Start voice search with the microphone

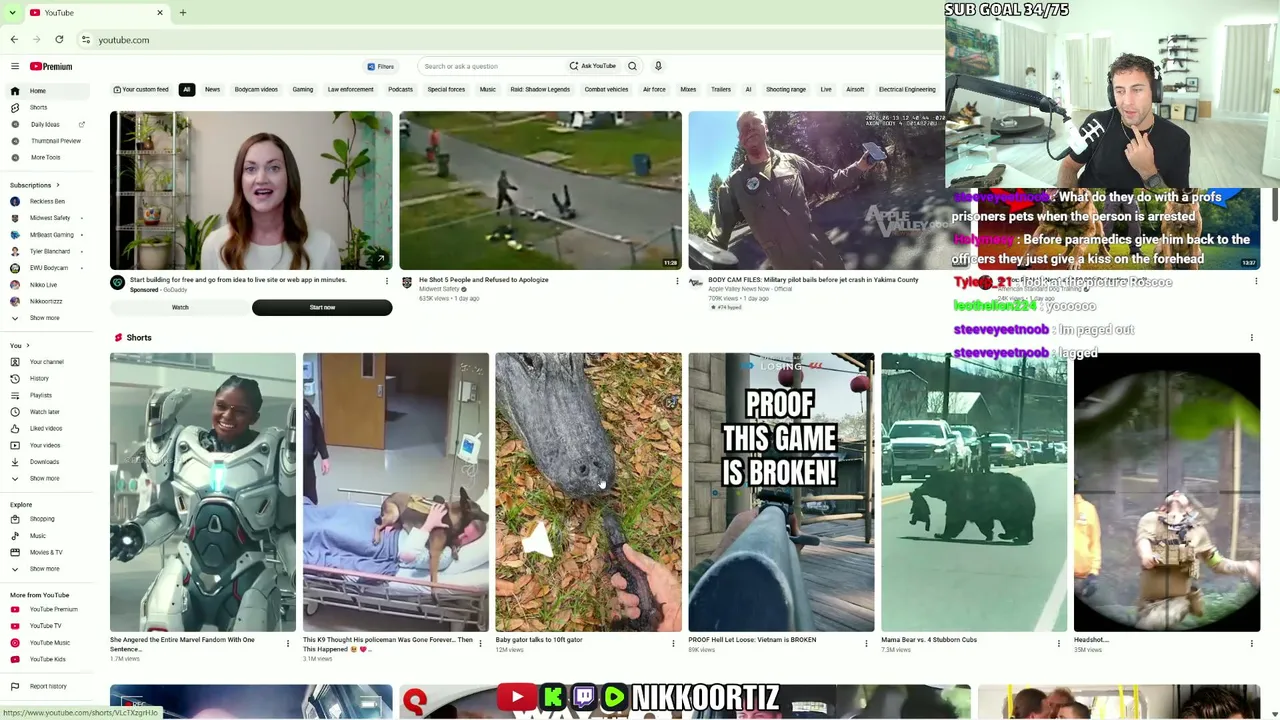pos(658,66)
